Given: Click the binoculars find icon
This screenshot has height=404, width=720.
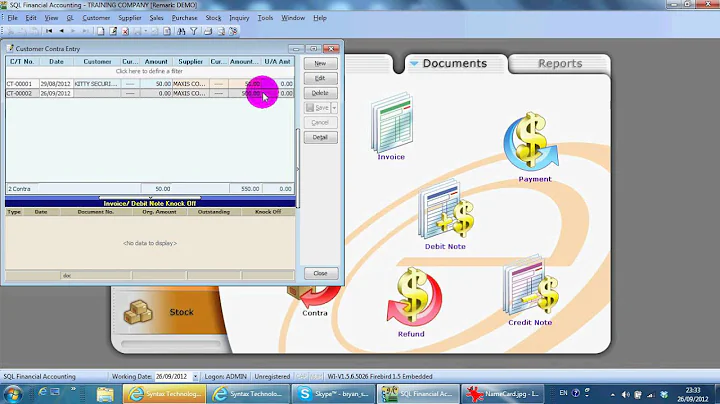Looking at the screenshot, I should point(181,31).
